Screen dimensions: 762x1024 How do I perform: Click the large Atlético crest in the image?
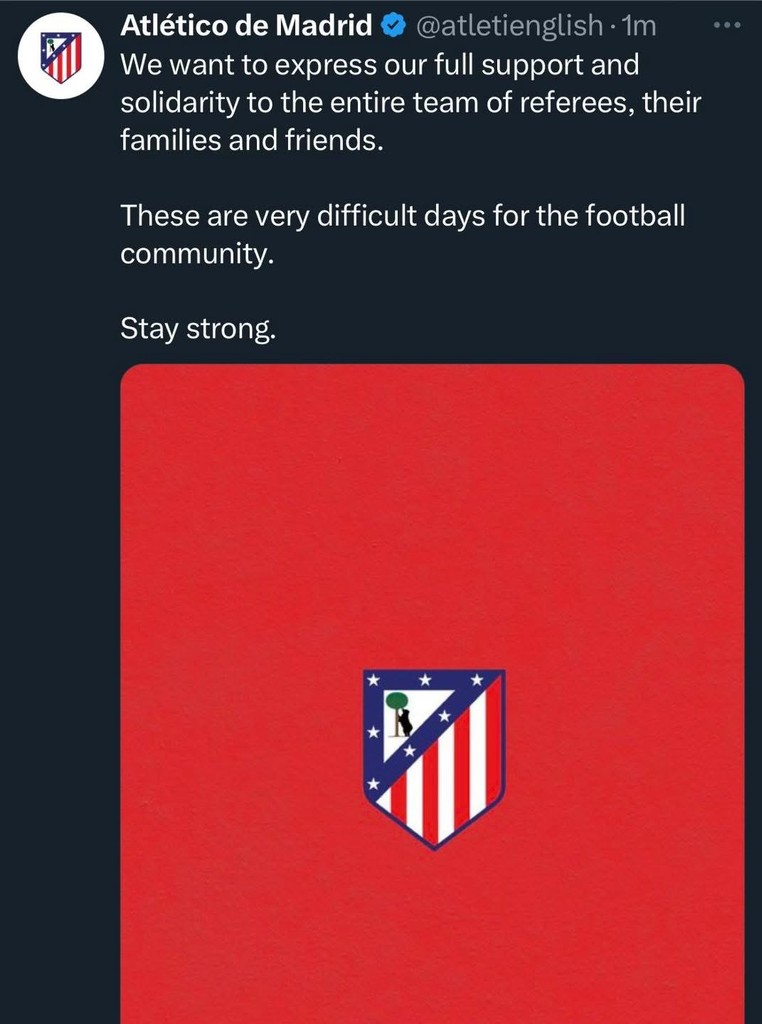(x=433, y=758)
